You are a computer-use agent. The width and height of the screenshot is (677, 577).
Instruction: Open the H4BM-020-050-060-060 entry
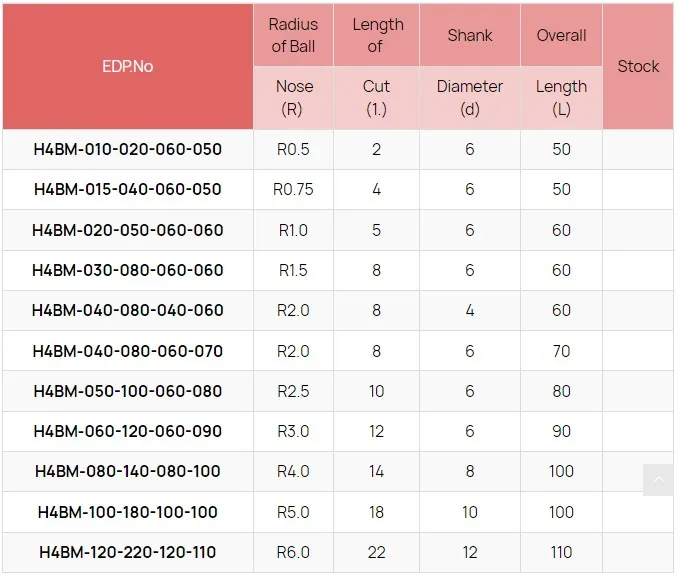[x=128, y=230]
